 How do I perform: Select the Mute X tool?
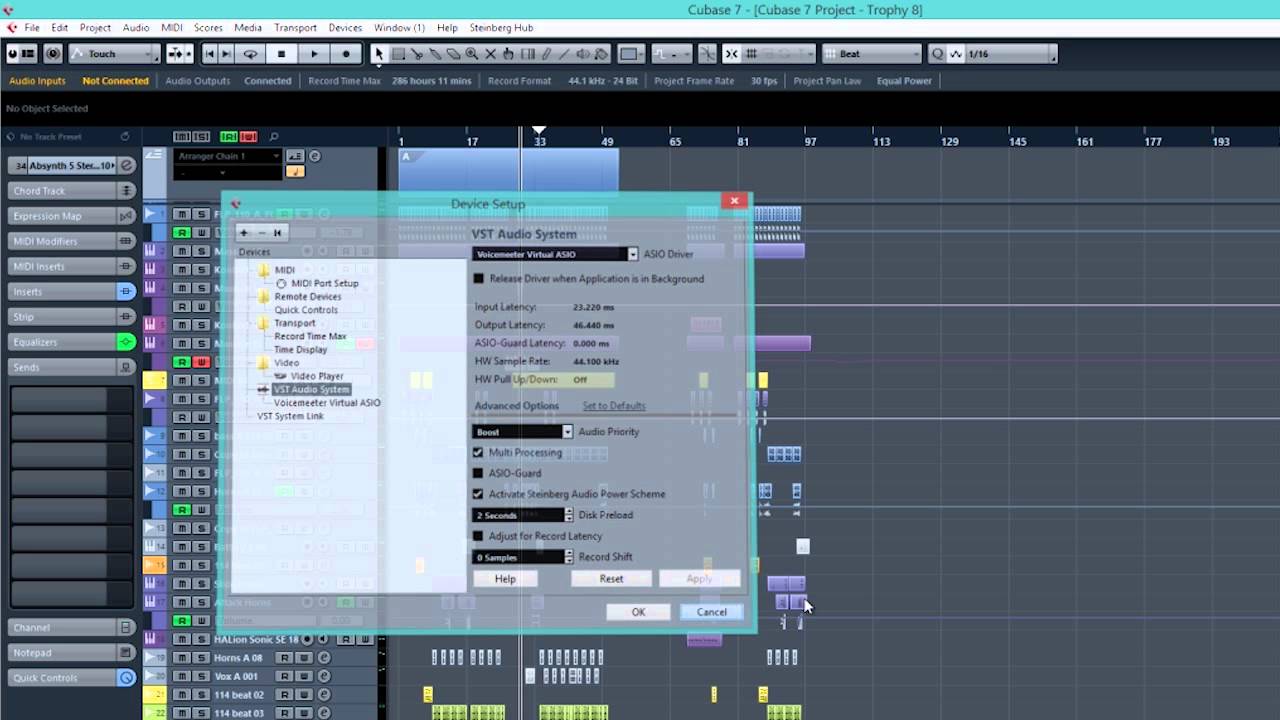click(490, 54)
